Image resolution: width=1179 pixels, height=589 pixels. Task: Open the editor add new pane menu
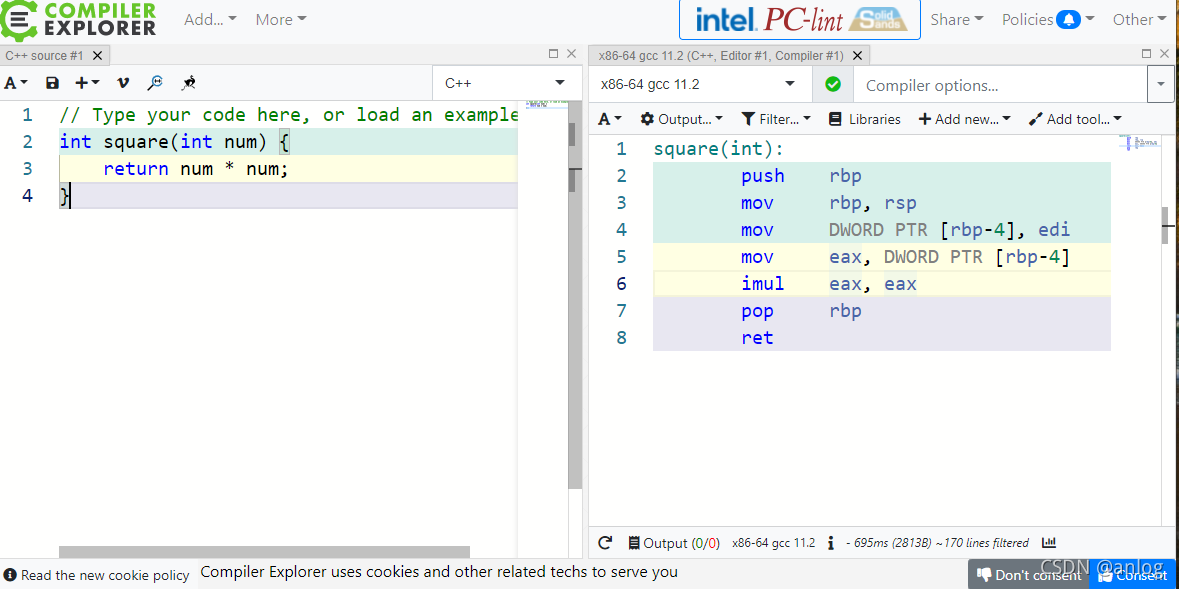pyautogui.click(x=87, y=83)
